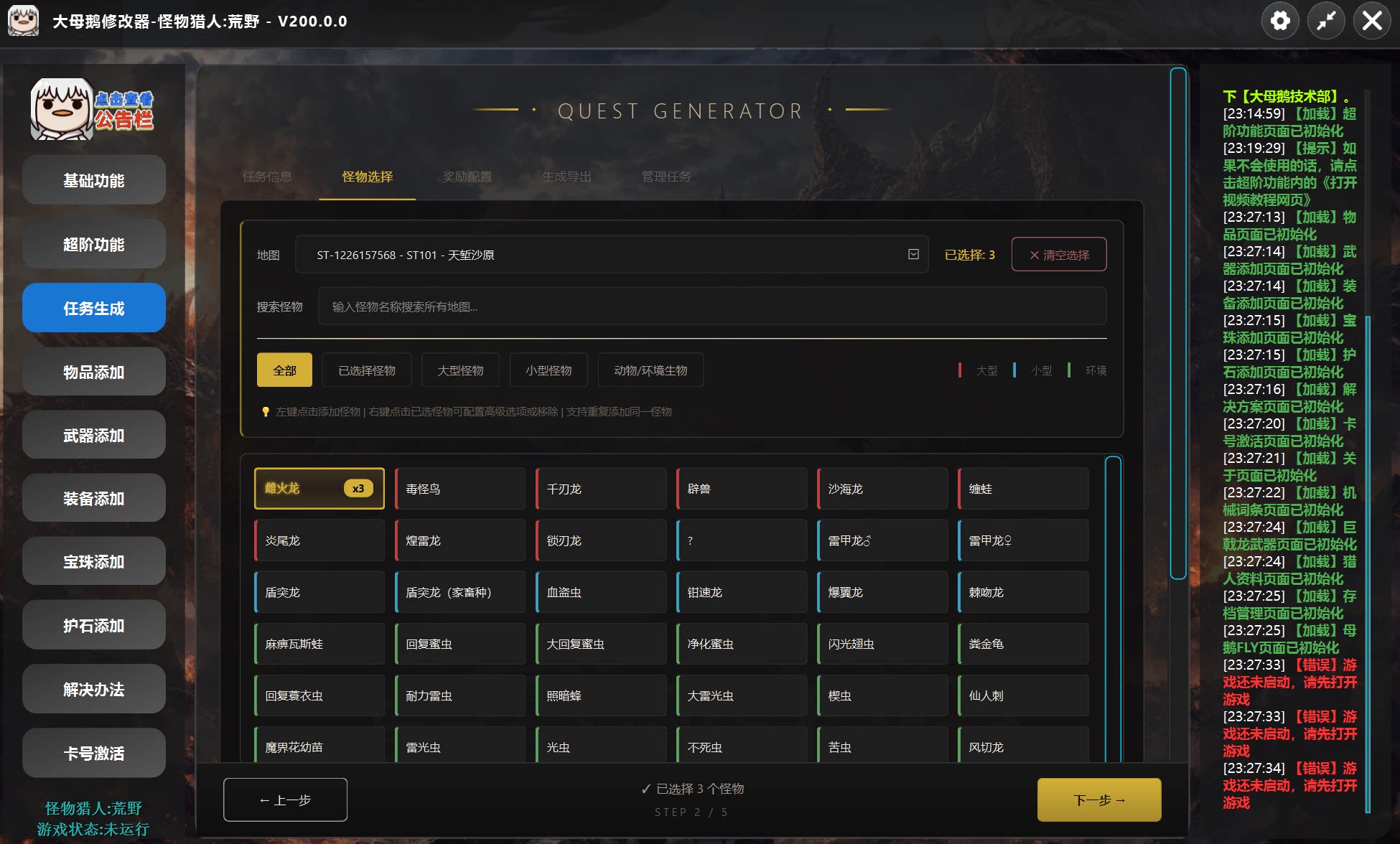The height and width of the screenshot is (844, 1400).
Task: Type in the 搜索怪物 search field
Action: click(712, 306)
